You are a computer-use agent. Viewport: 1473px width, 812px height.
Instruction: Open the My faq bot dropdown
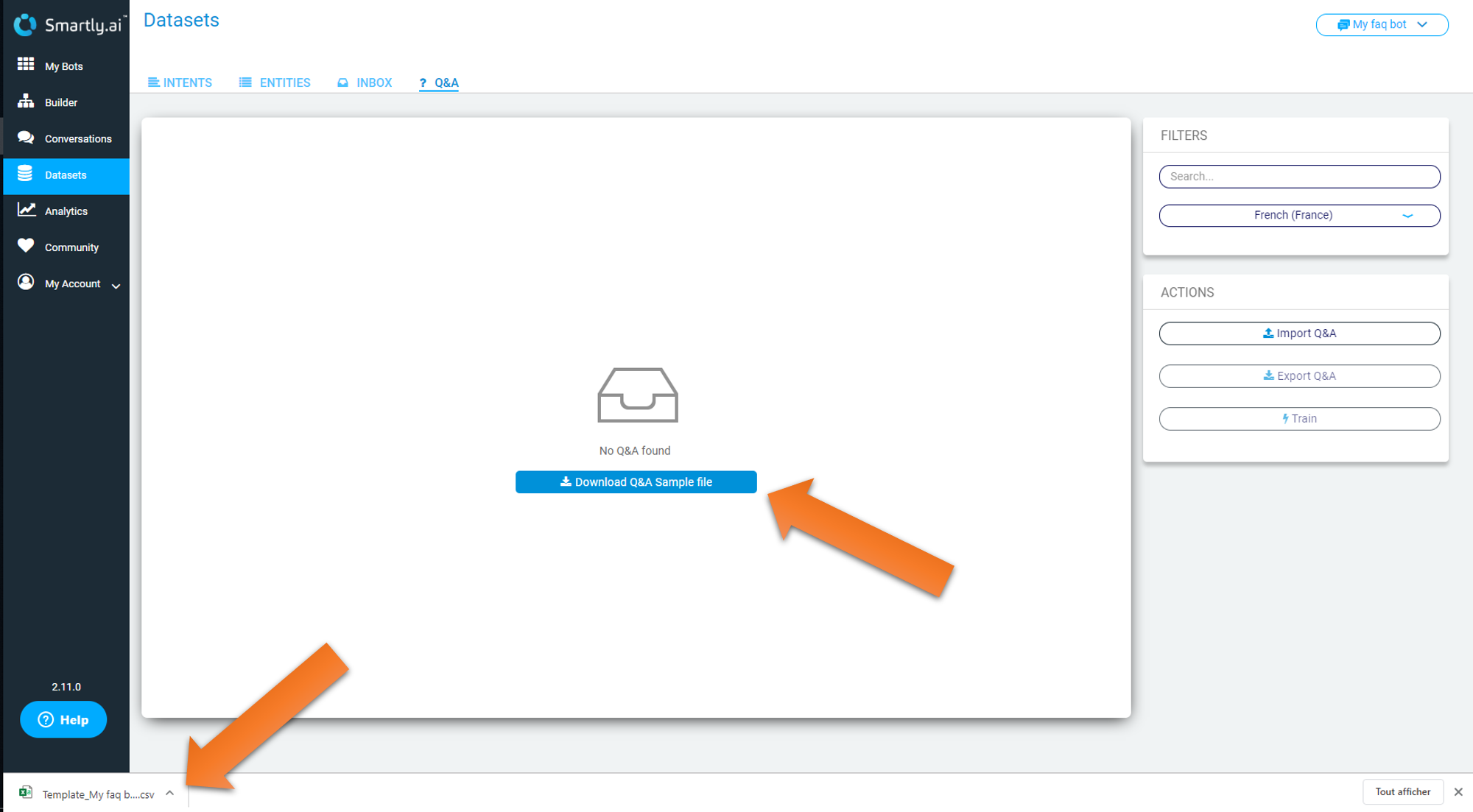tap(1382, 24)
